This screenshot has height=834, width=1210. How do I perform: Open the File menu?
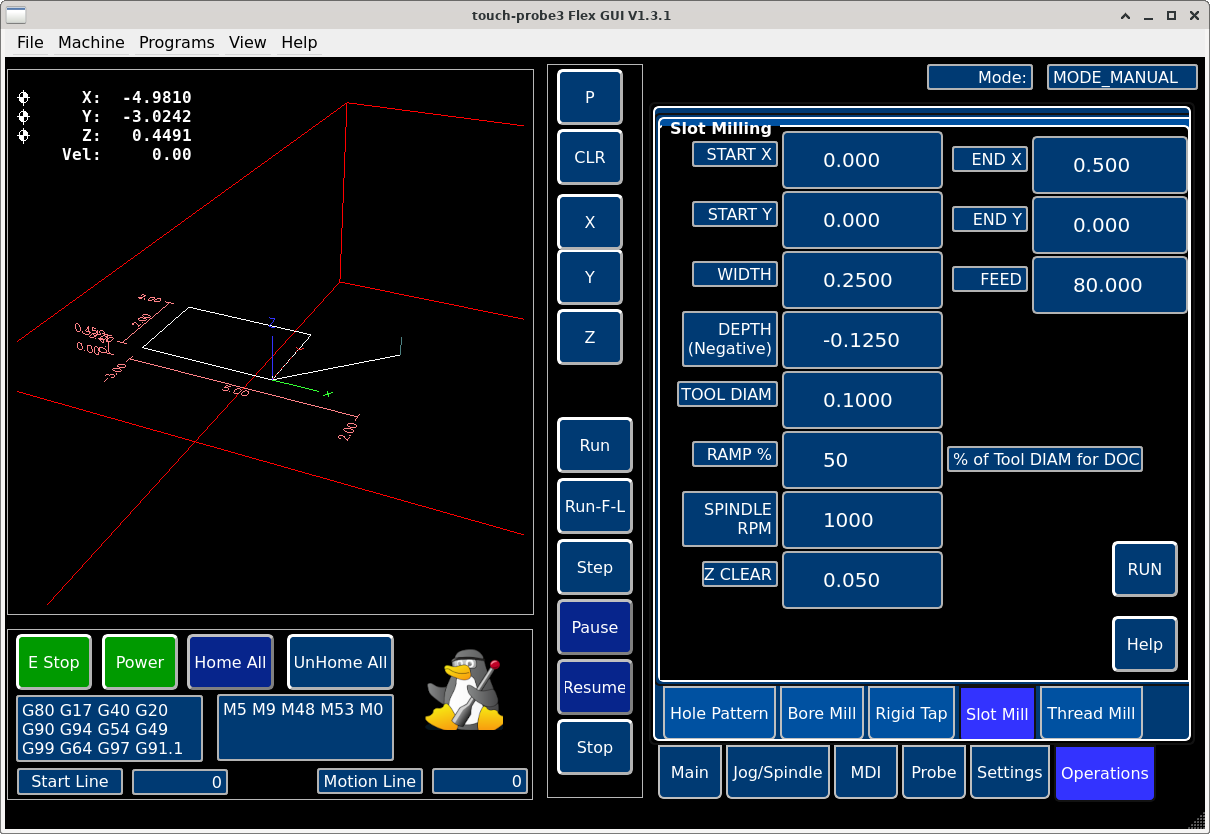pyautogui.click(x=30, y=42)
